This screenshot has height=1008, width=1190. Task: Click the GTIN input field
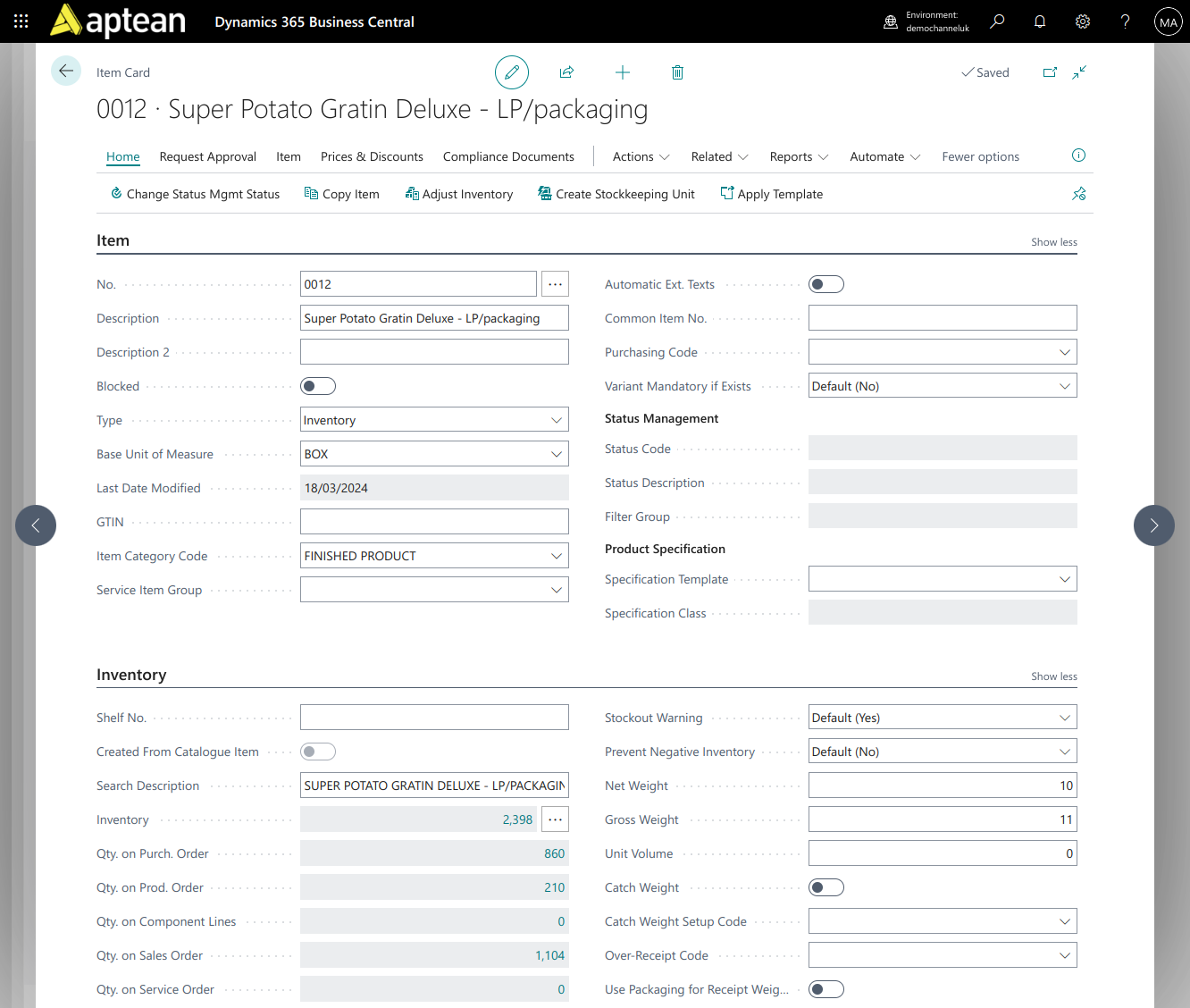pyautogui.click(x=434, y=522)
